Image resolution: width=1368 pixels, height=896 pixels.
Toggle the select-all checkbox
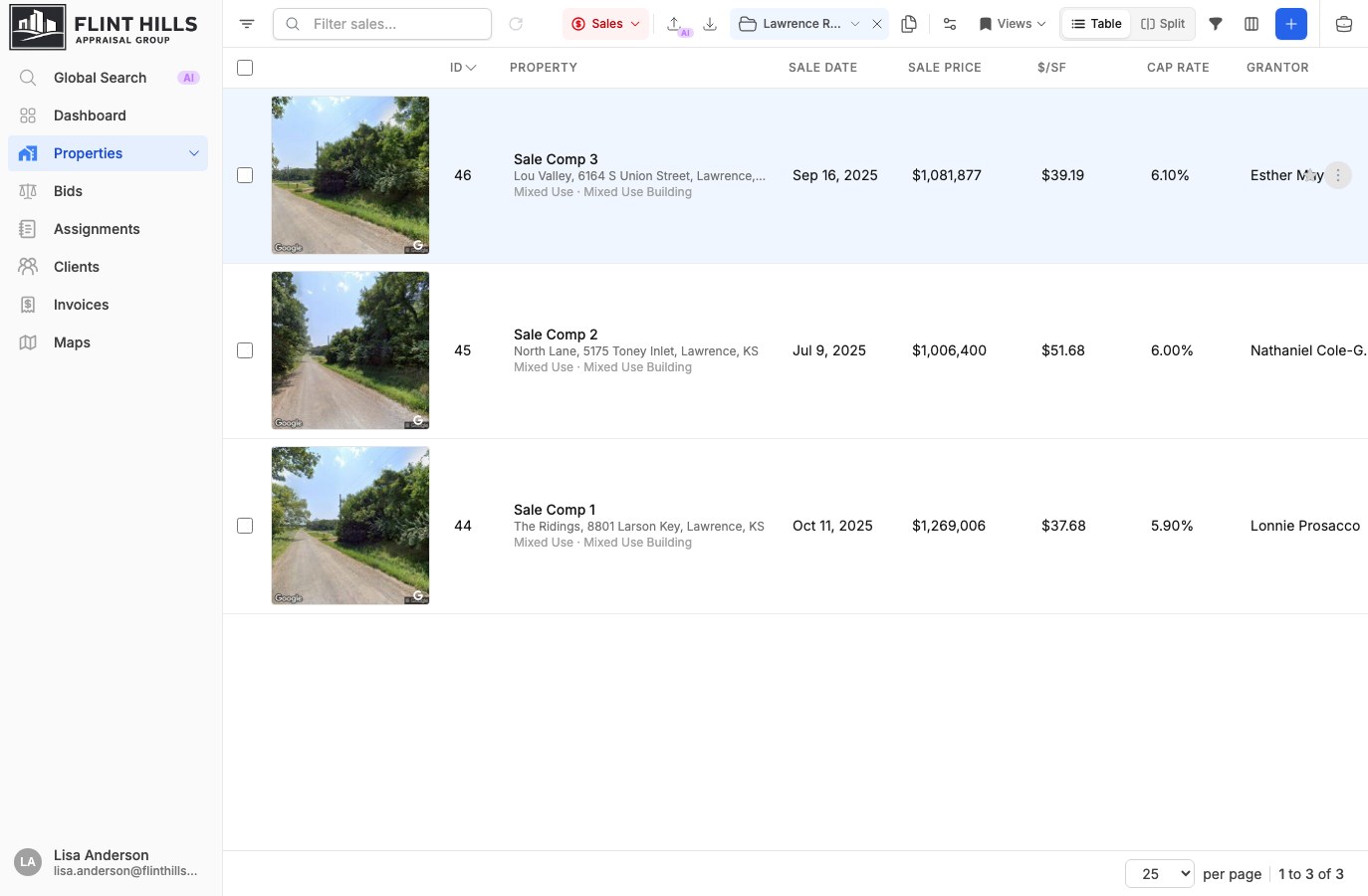point(245,68)
